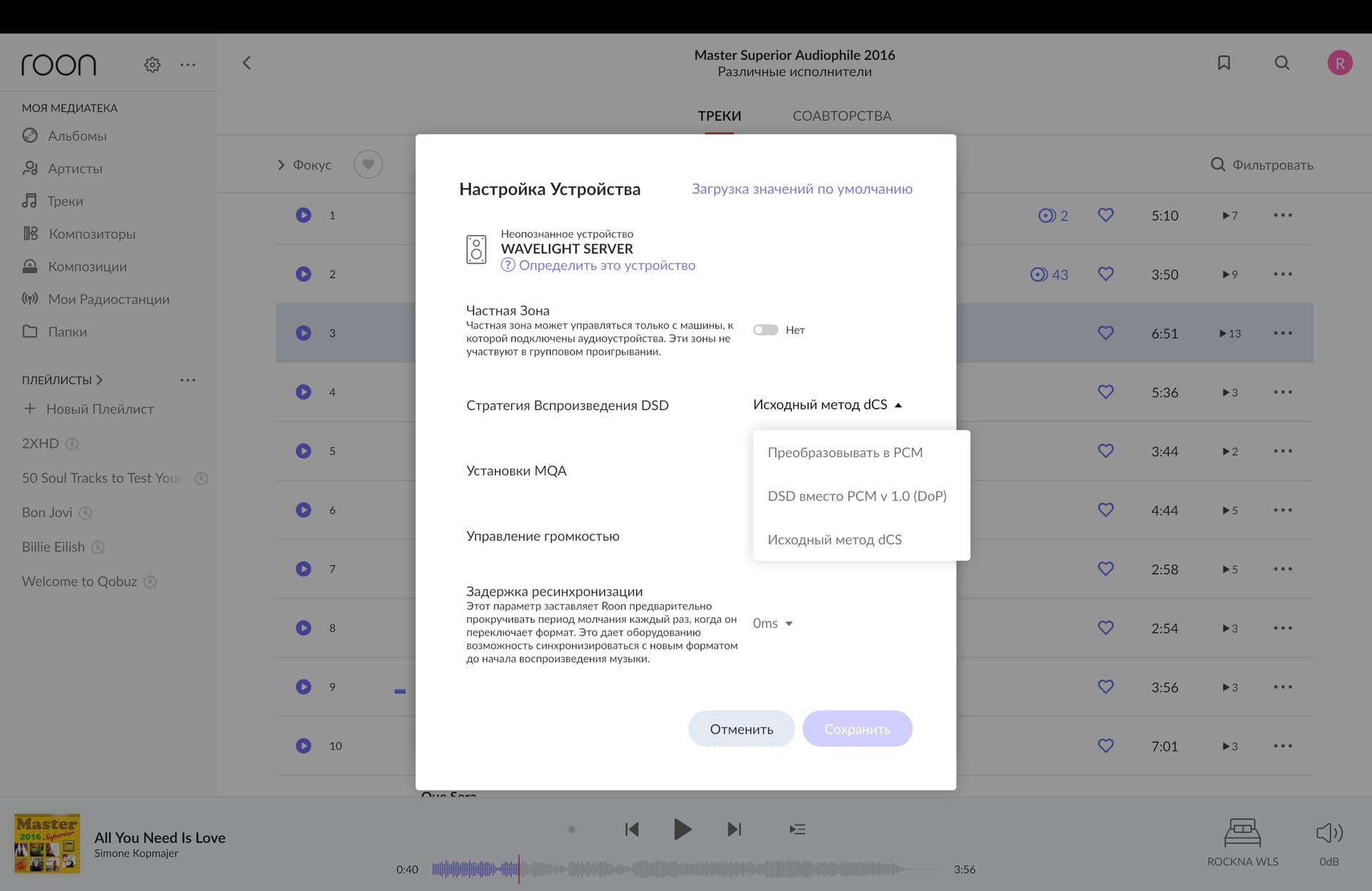1372x891 pixels.
Task: Open bookmarks icon in top bar
Action: tap(1224, 63)
